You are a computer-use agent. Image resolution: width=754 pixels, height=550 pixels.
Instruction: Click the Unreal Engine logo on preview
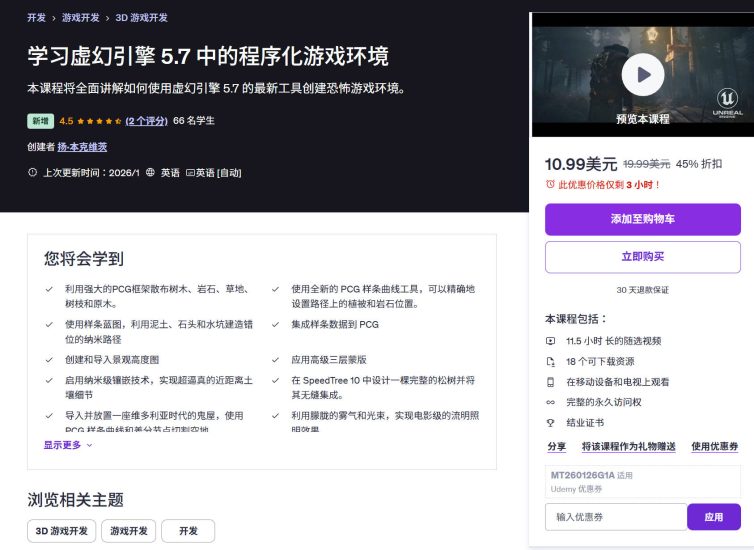(729, 103)
